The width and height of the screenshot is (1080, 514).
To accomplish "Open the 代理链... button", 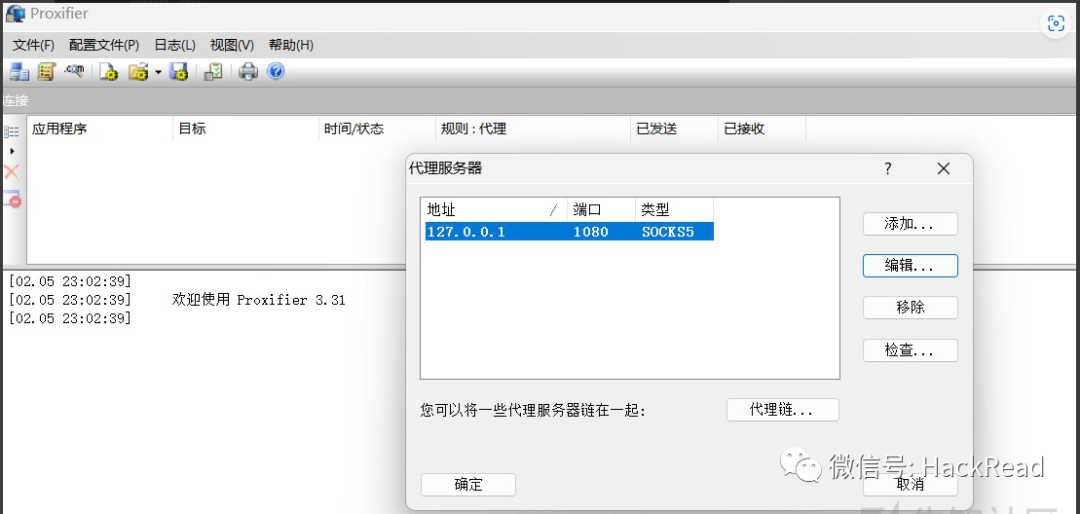I will (x=782, y=410).
